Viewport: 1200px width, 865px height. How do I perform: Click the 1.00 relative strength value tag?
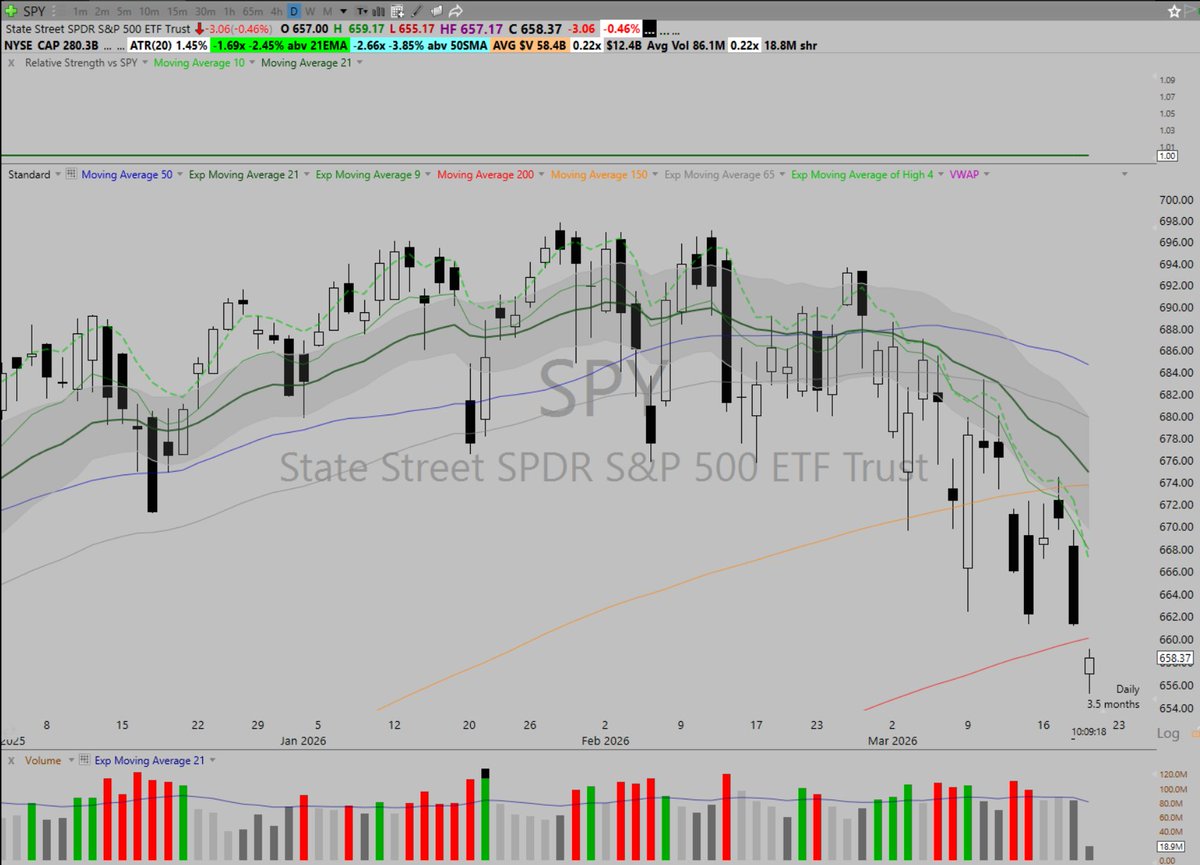[1166, 156]
